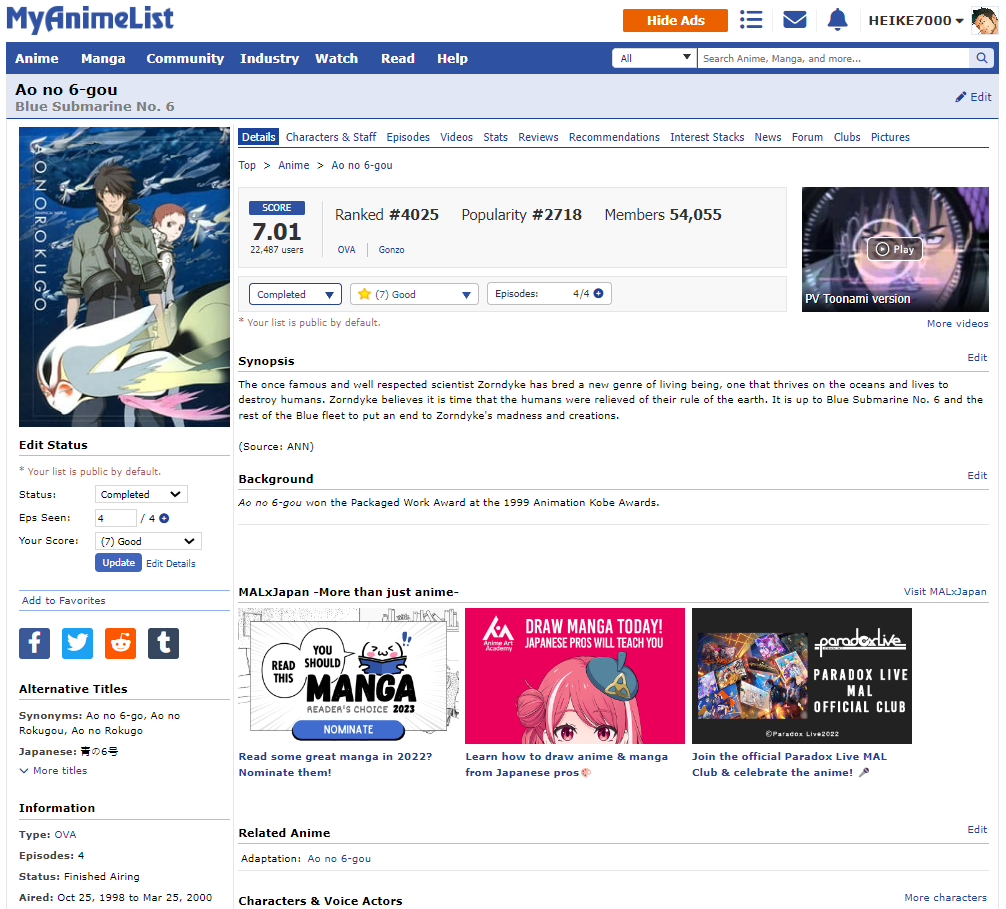This screenshot has width=1006, height=909.
Task: Click the search magnifier button
Action: click(982, 58)
